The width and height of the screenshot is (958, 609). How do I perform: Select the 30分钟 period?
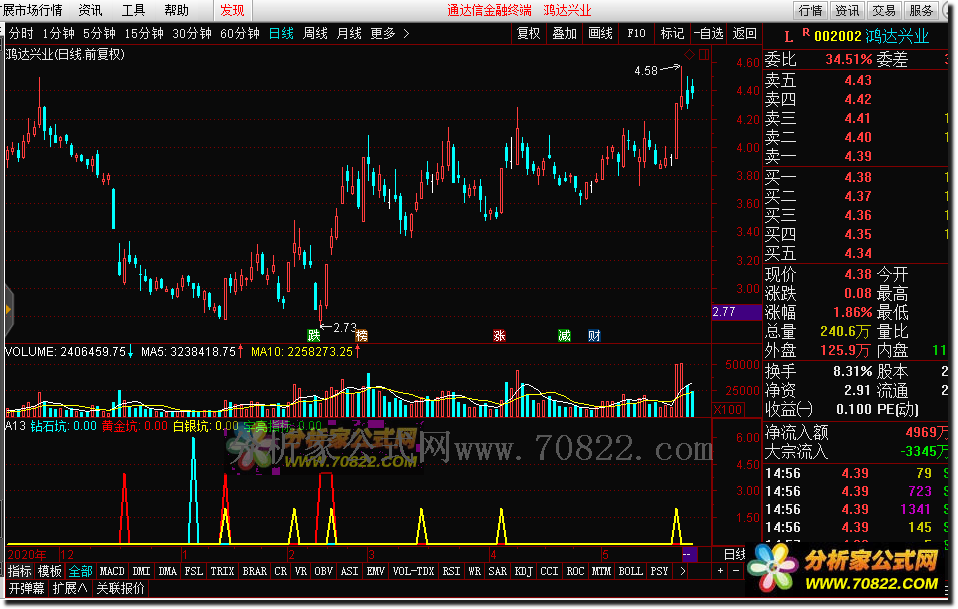coord(192,34)
